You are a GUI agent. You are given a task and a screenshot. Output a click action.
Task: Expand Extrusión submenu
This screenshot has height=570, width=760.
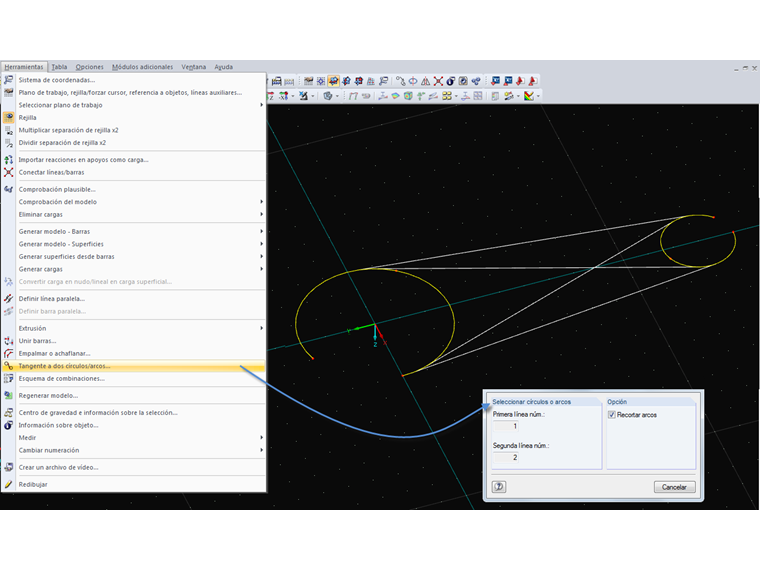(x=133, y=329)
